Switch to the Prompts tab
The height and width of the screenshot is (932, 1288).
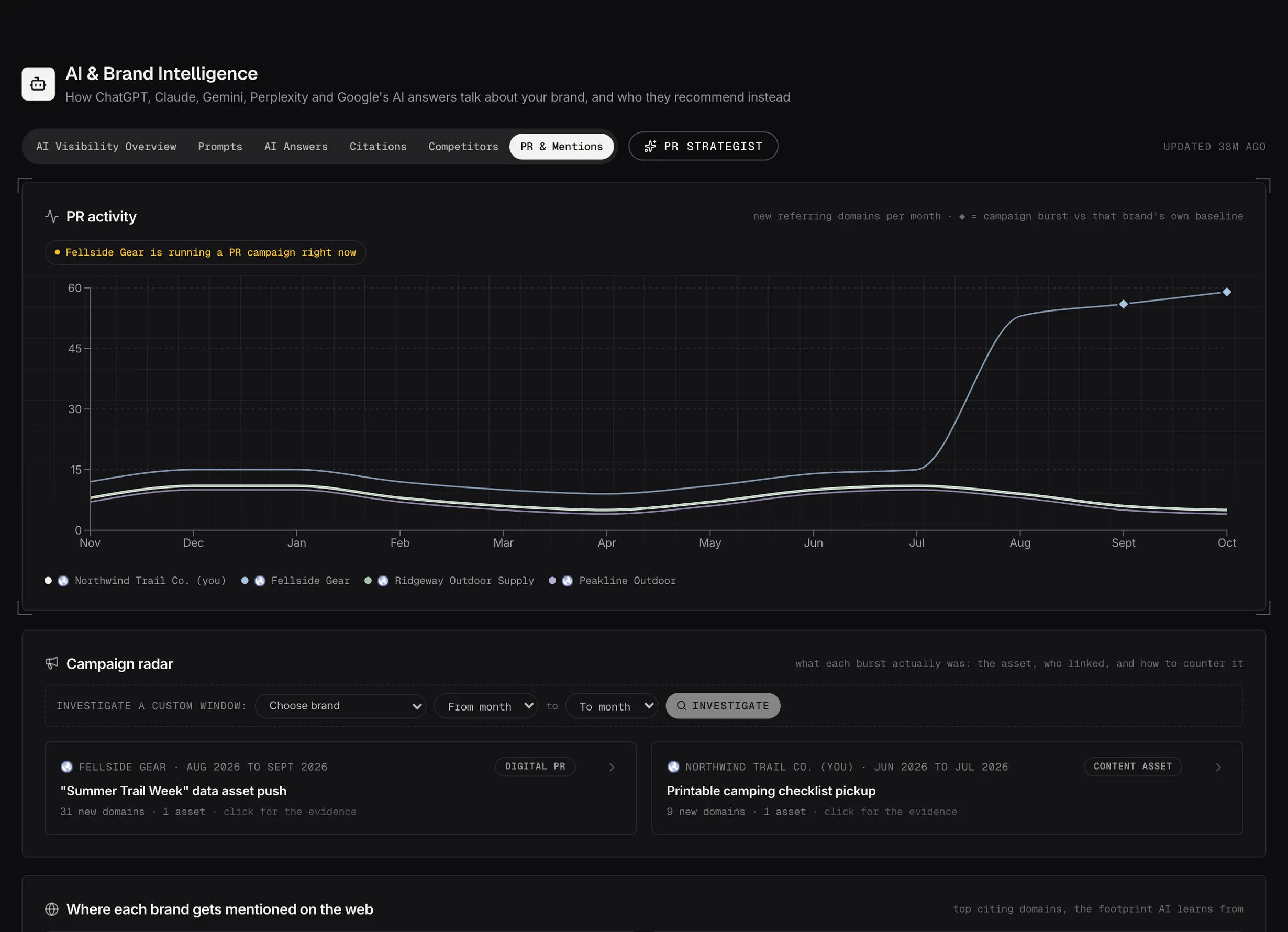220,147
